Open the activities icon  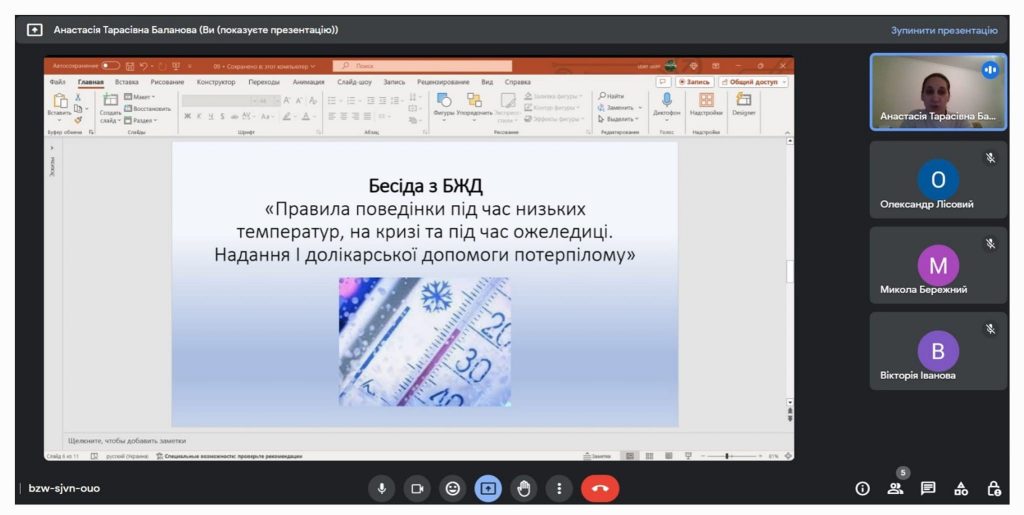[x=961, y=488]
